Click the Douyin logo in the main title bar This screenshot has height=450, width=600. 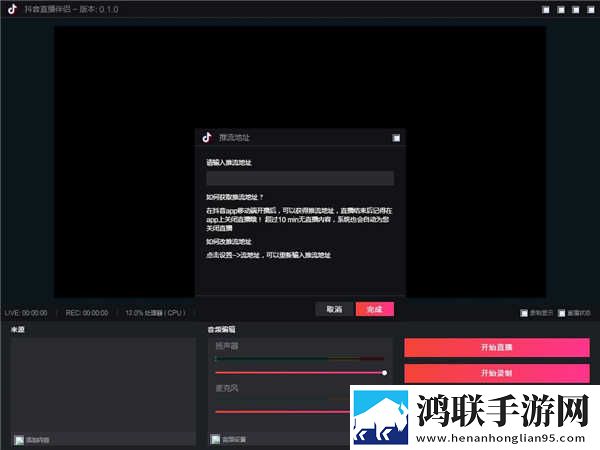(13, 9)
